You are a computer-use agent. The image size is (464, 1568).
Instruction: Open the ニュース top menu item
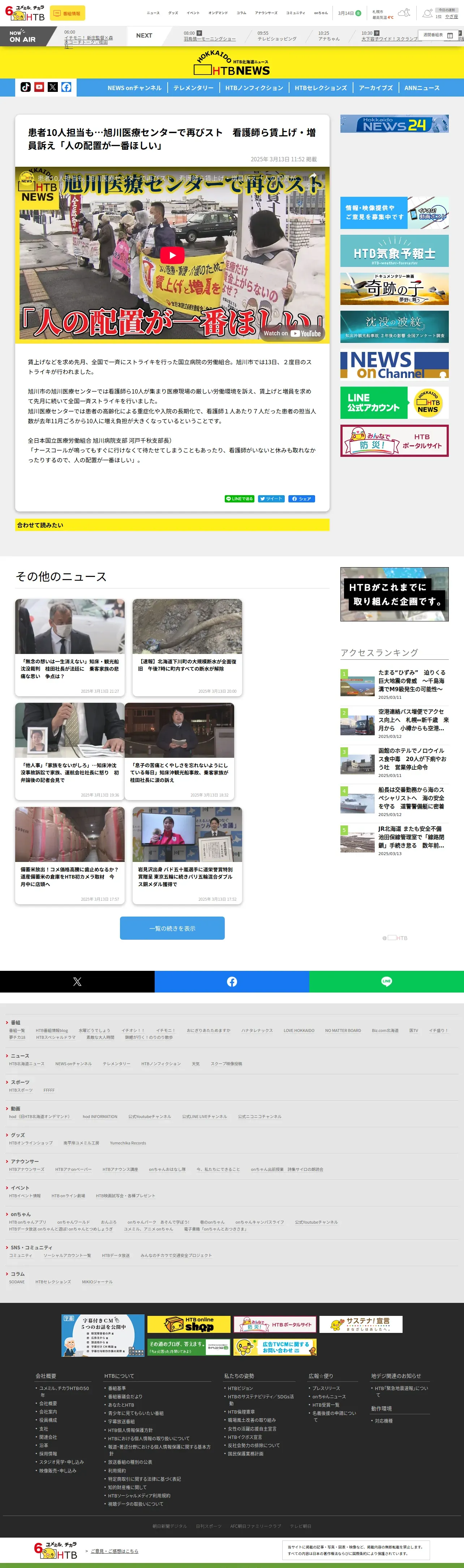point(153,13)
